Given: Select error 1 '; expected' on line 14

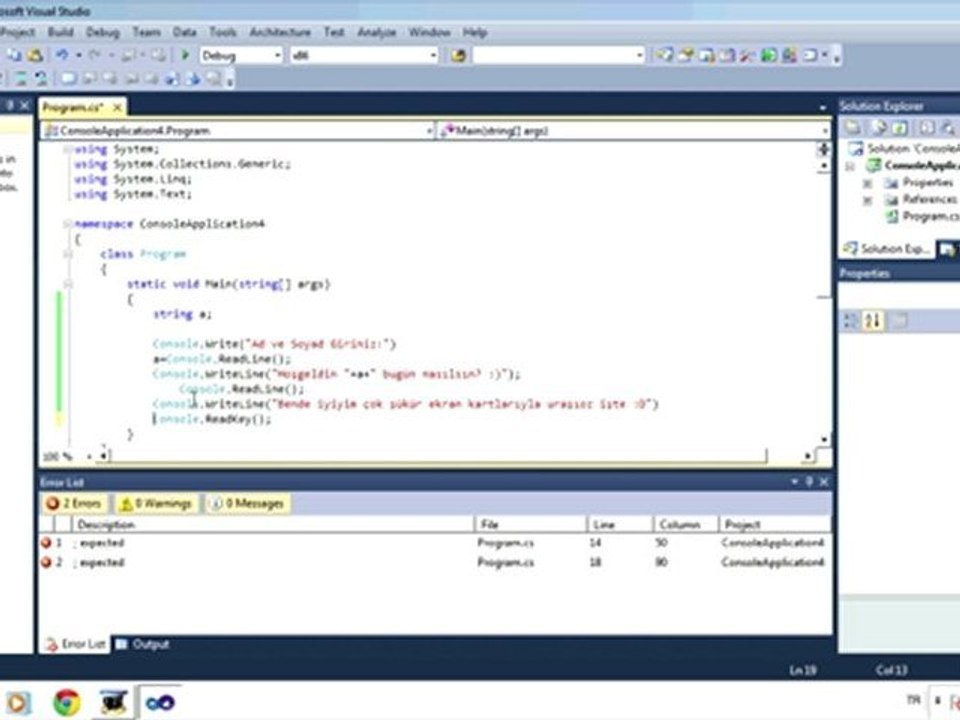Looking at the screenshot, I should coord(435,543).
